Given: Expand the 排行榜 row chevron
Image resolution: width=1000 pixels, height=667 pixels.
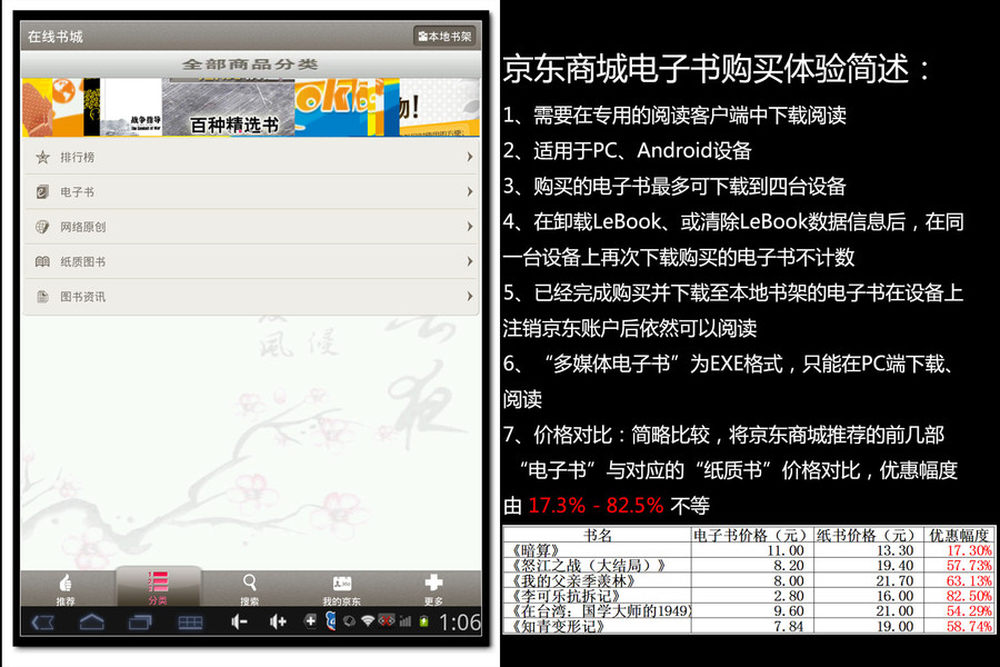Looking at the screenshot, I should pyautogui.click(x=470, y=157).
